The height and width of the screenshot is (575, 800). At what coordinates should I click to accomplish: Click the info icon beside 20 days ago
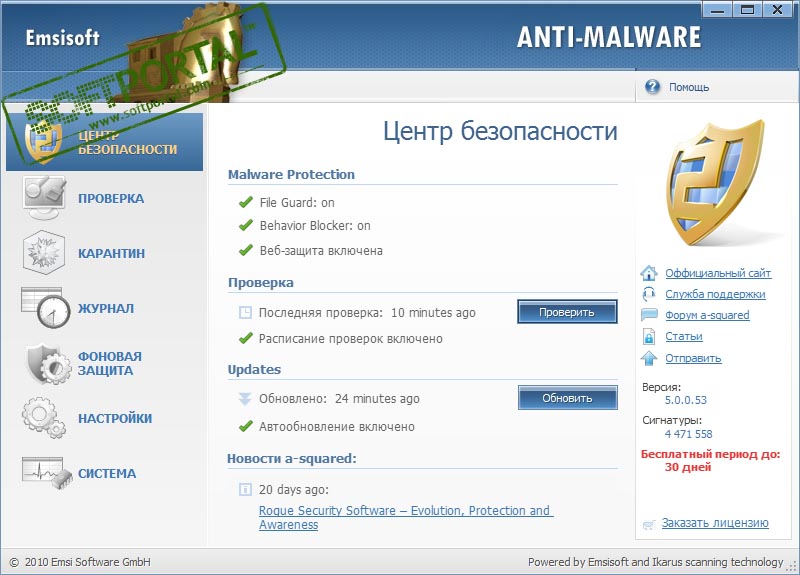[245, 490]
